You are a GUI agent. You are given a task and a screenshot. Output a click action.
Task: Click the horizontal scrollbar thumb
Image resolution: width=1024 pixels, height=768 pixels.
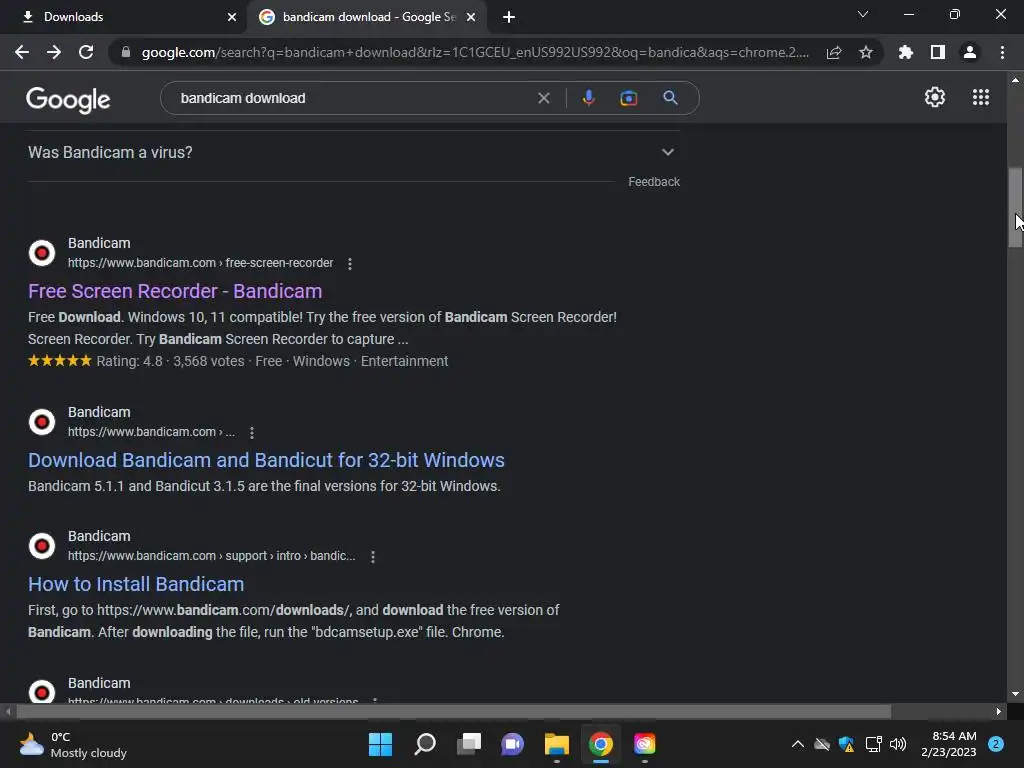[454, 711]
